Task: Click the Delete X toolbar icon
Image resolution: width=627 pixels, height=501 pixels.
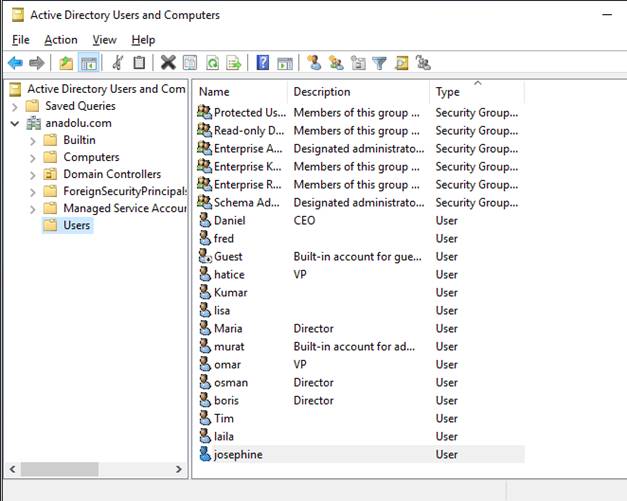Action: (x=168, y=63)
